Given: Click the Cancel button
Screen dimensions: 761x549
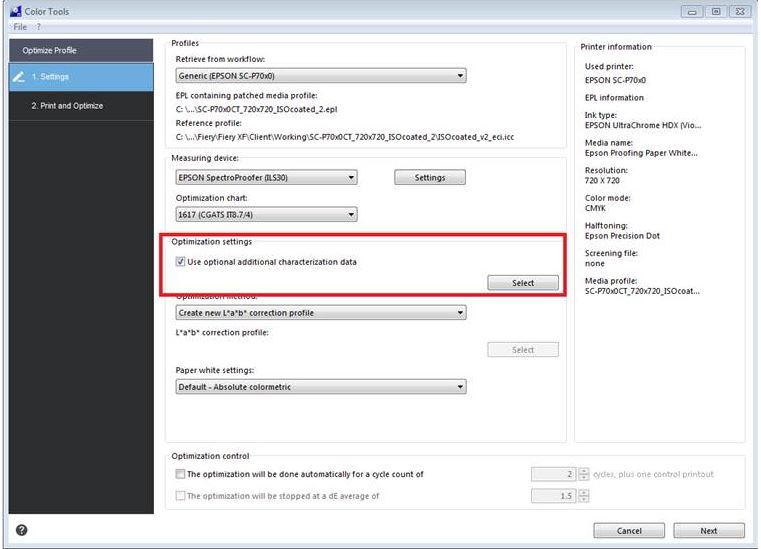Looking at the screenshot, I should coord(629,531).
